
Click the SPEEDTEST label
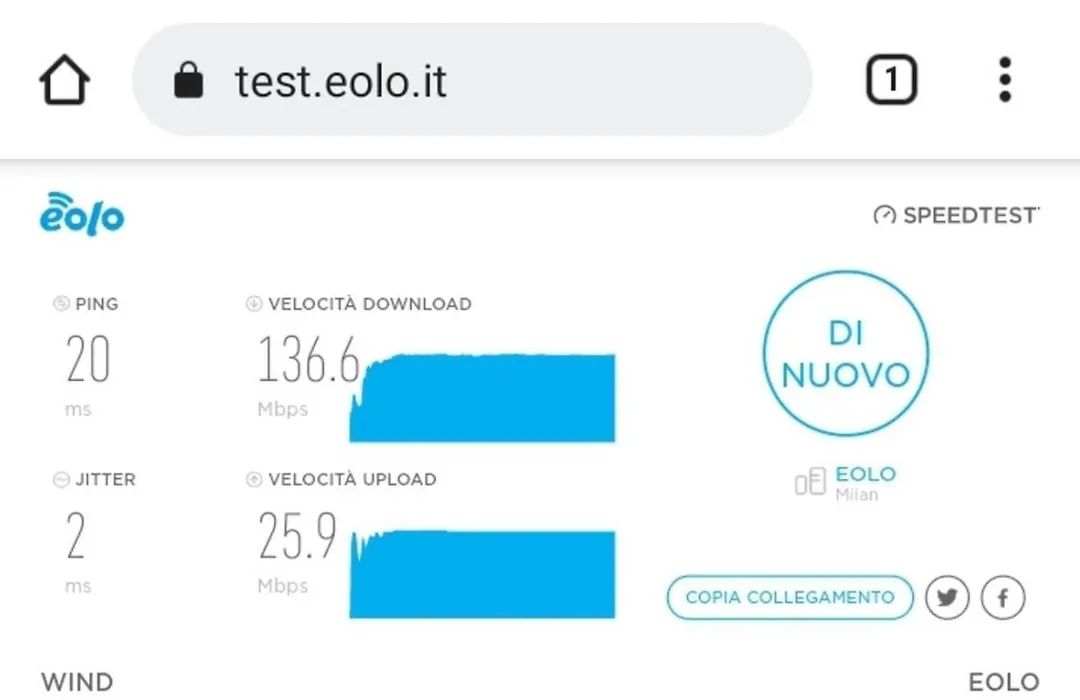coord(970,216)
